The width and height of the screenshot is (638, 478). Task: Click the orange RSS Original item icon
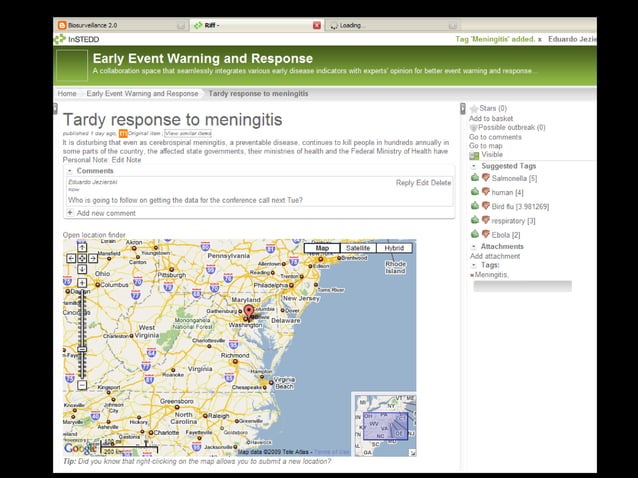[x=123, y=133]
